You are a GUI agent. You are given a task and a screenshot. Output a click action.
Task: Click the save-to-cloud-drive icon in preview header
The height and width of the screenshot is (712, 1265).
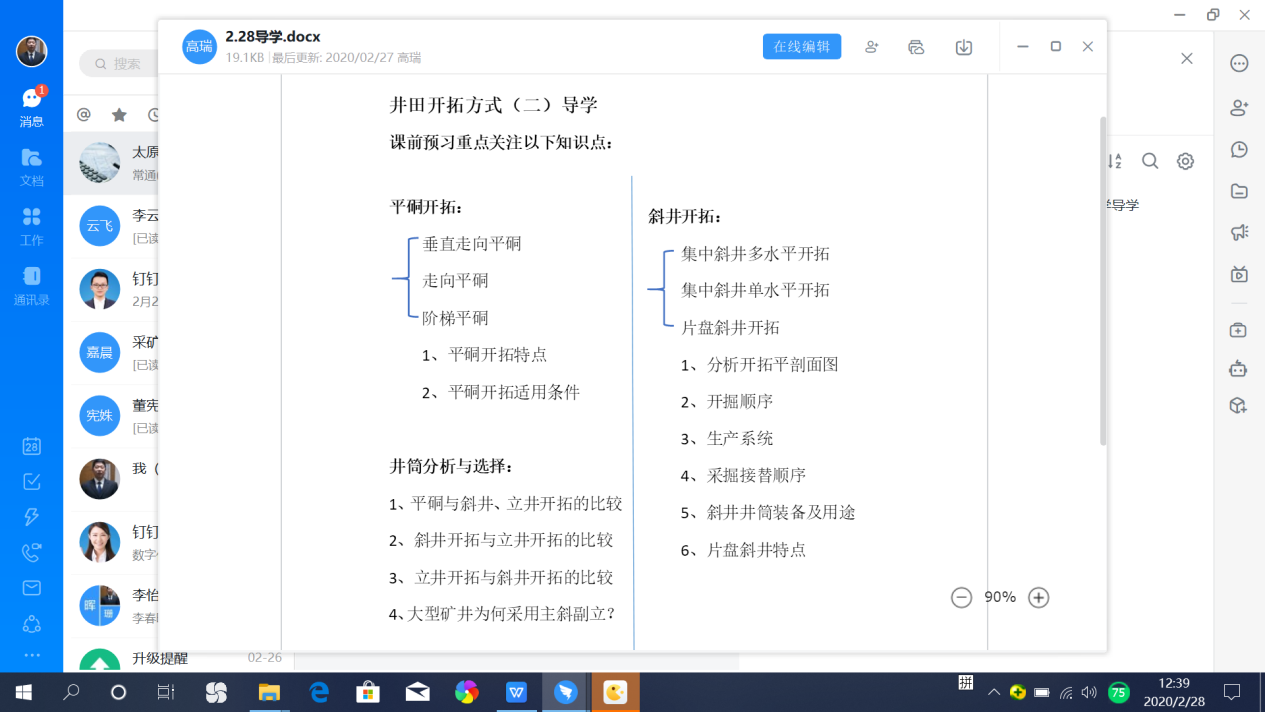click(916, 47)
